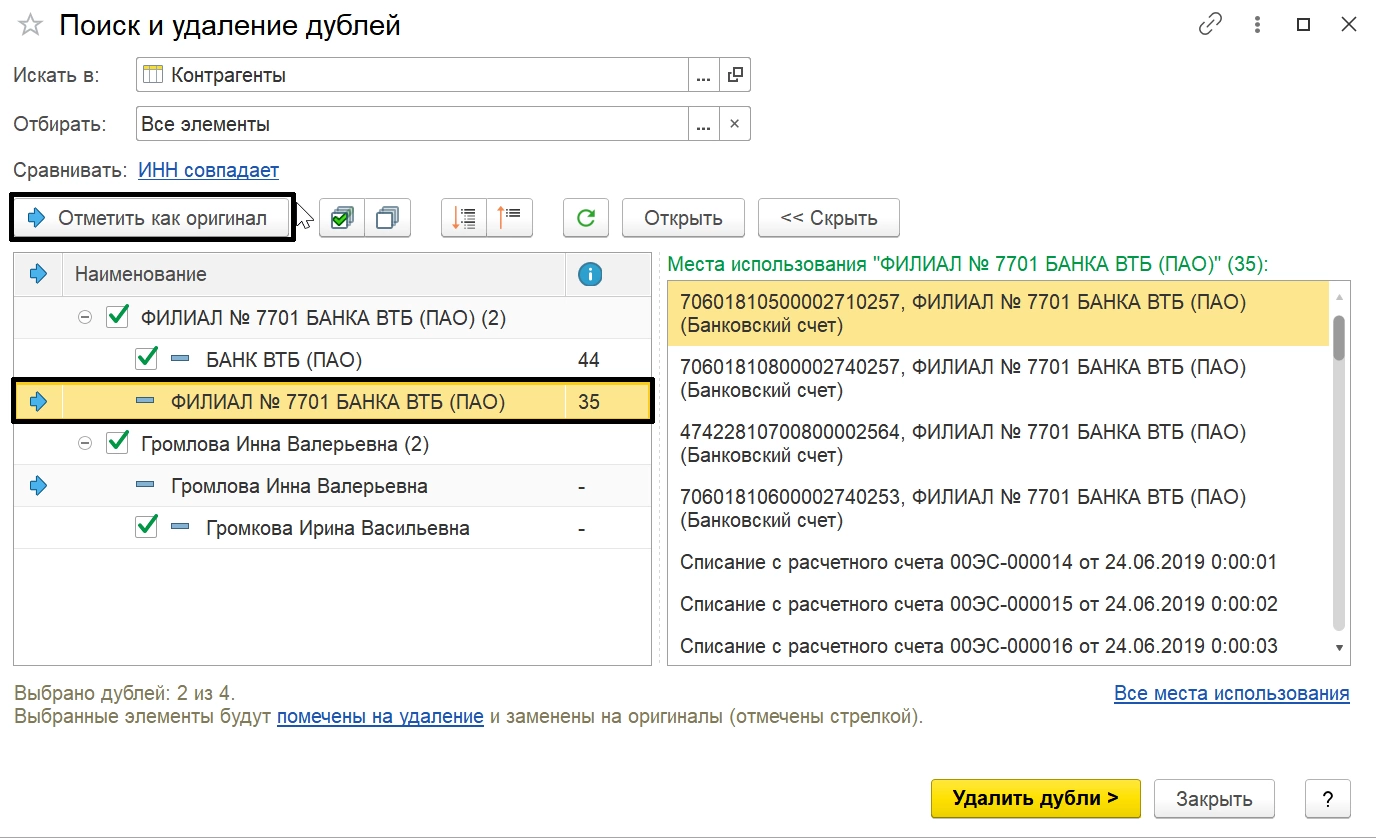Add dialog to favorites with star icon
The width and height of the screenshot is (1376, 838).
click(x=31, y=26)
